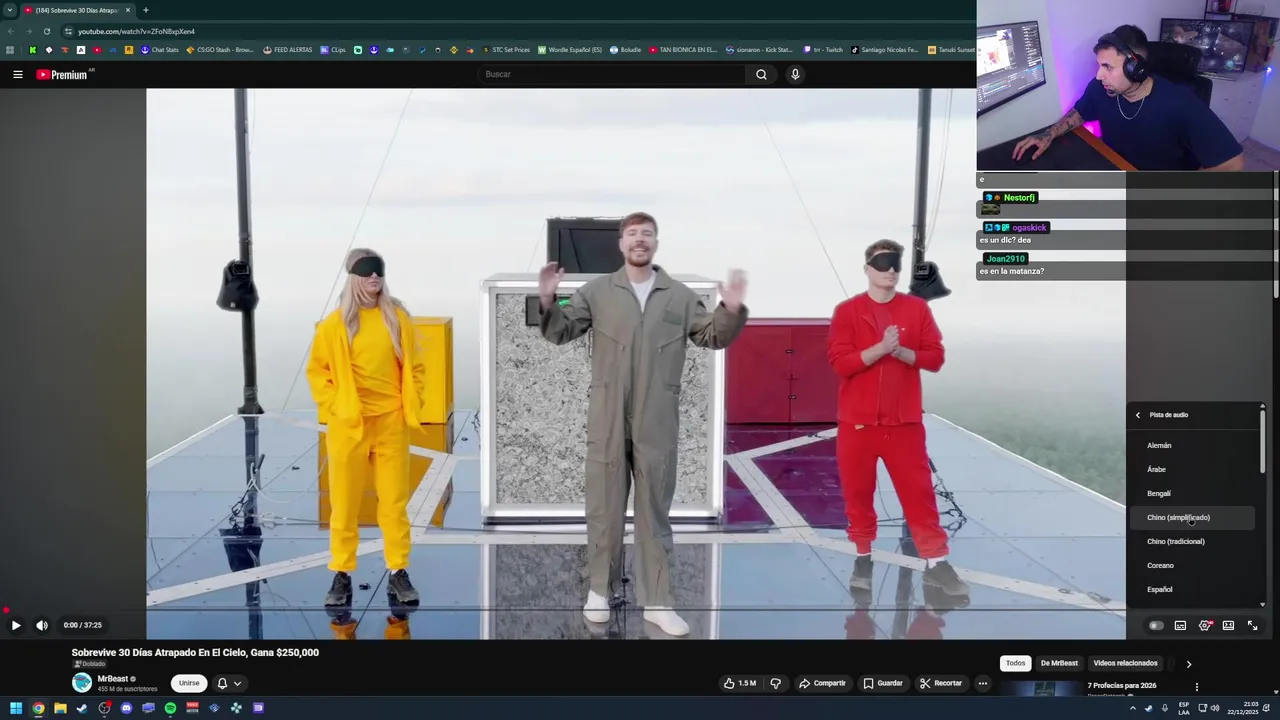Open Discord from the taskbar
1280x720 pixels.
(126, 708)
